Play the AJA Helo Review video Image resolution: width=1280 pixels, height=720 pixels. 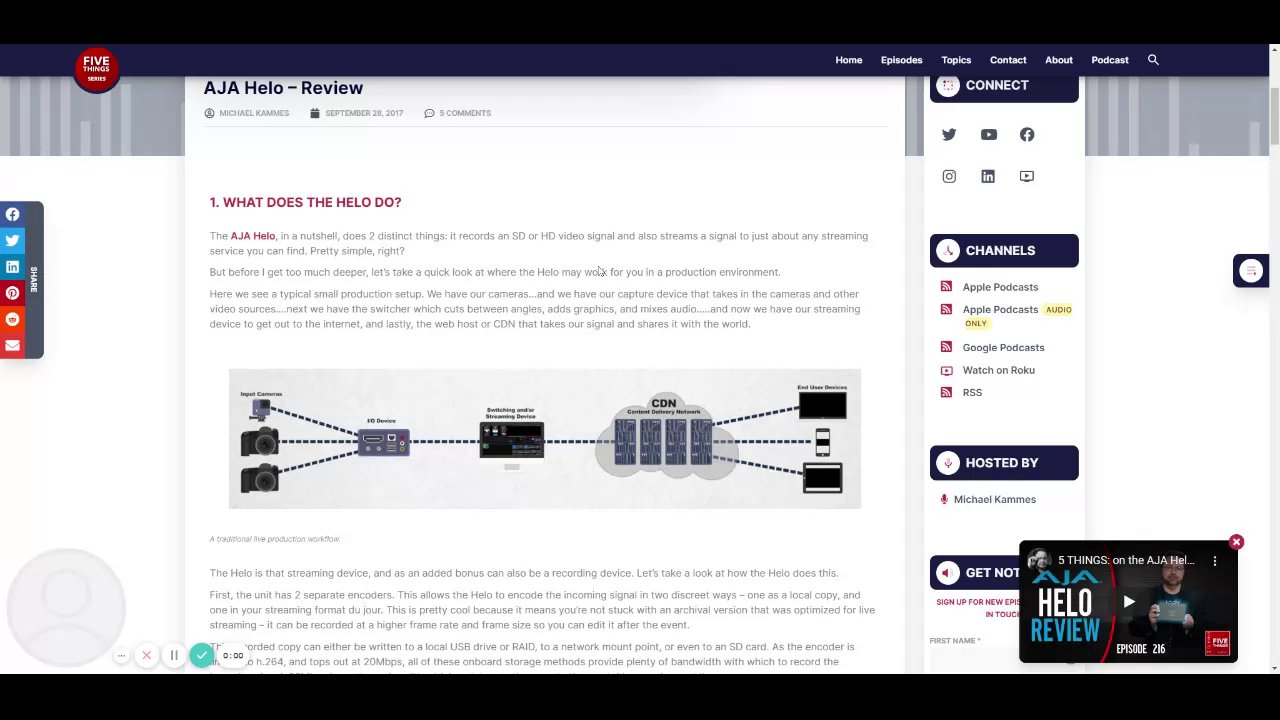[1129, 602]
